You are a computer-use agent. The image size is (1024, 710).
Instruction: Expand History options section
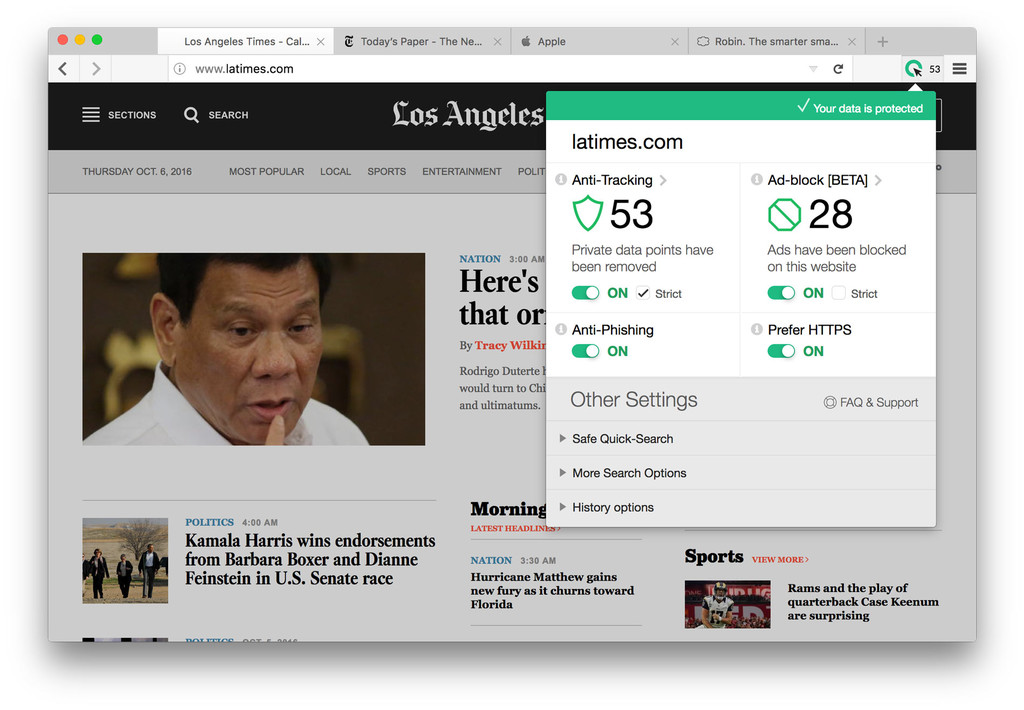click(x=612, y=508)
